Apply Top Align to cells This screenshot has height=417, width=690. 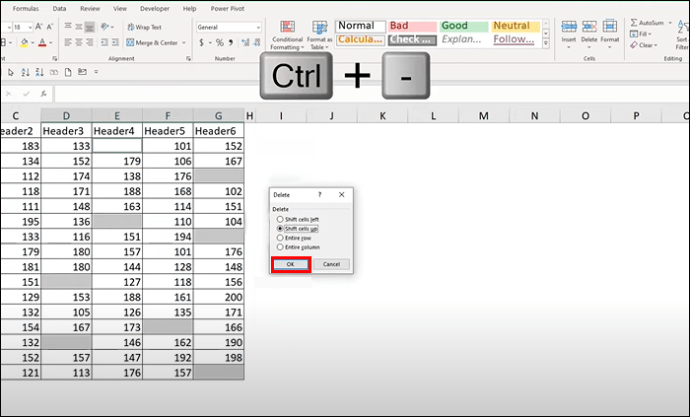click(x=68, y=27)
